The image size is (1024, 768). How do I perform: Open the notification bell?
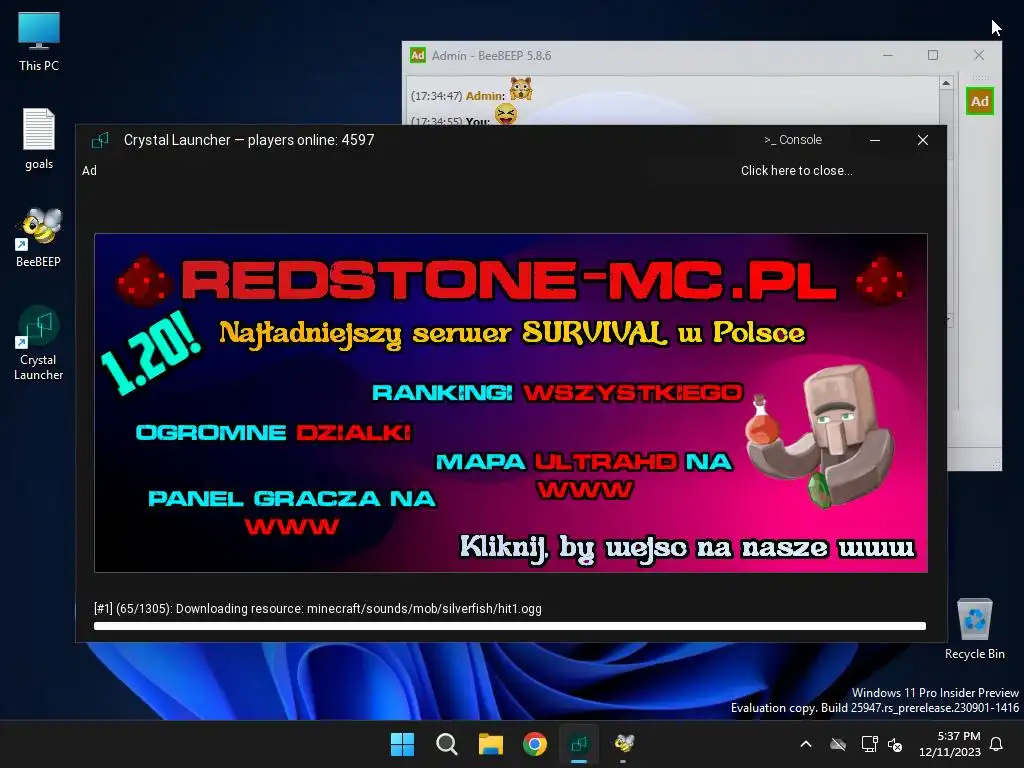996,744
